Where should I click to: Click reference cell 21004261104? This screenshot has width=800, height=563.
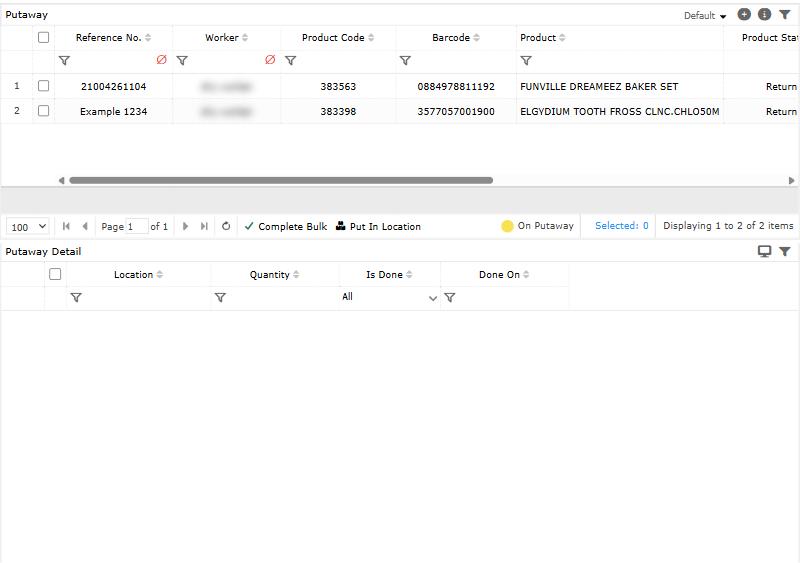point(113,86)
